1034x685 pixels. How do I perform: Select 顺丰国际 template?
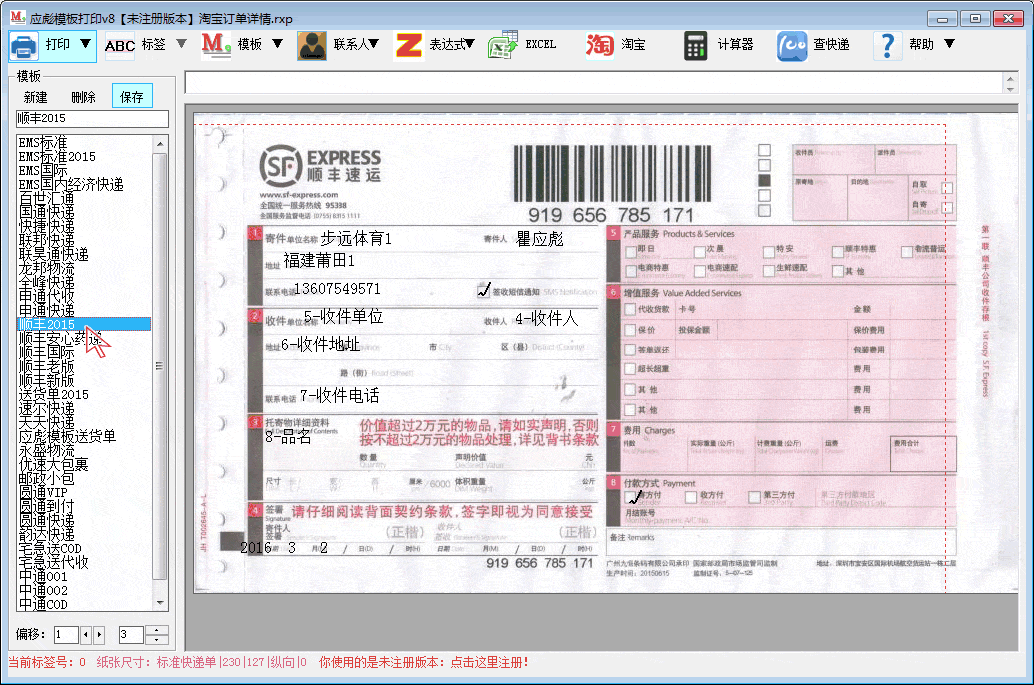click(x=46, y=352)
